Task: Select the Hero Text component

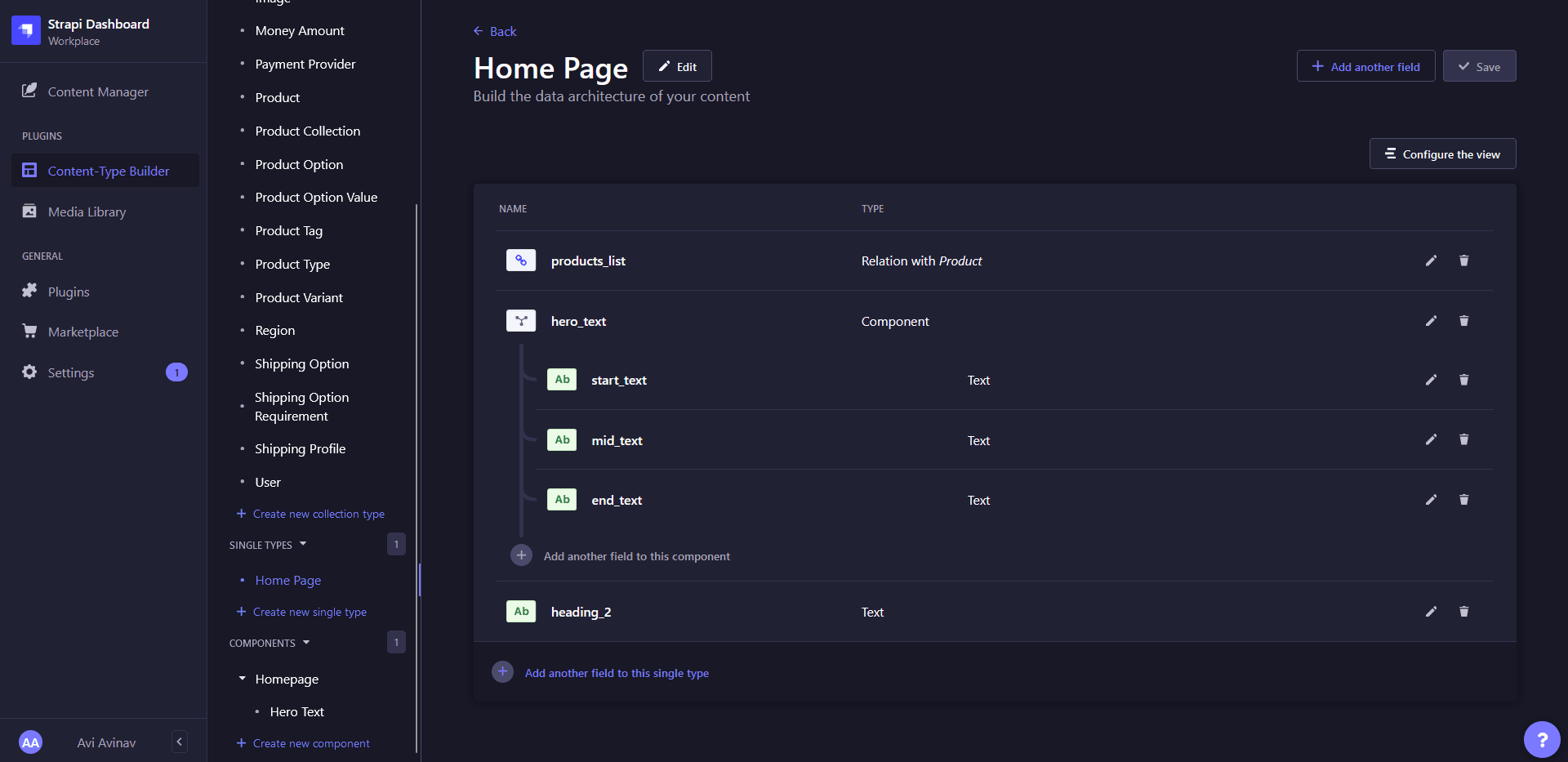Action: (296, 711)
